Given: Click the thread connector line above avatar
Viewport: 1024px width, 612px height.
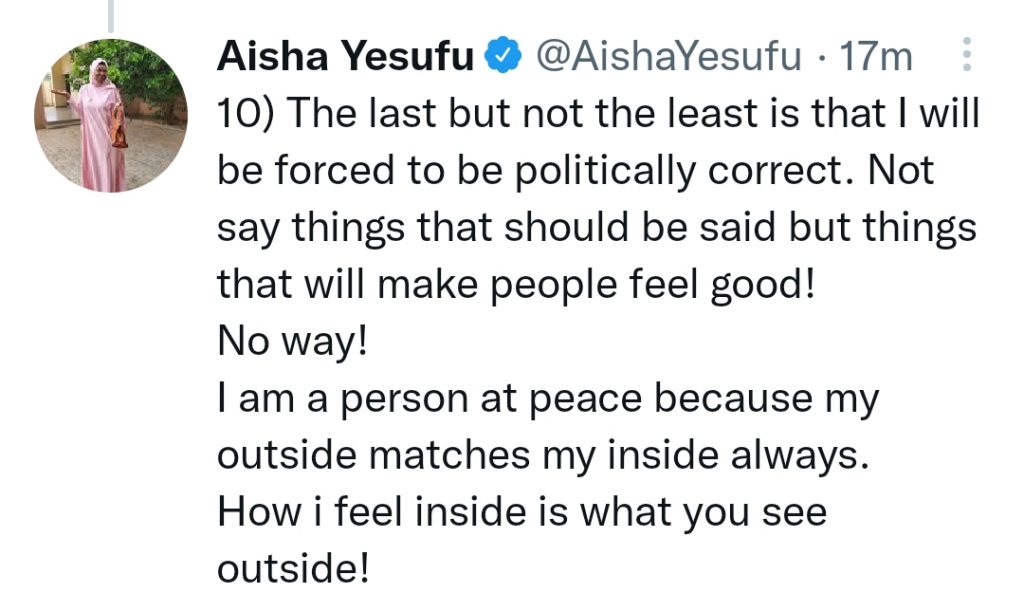Looking at the screenshot, I should [111, 16].
